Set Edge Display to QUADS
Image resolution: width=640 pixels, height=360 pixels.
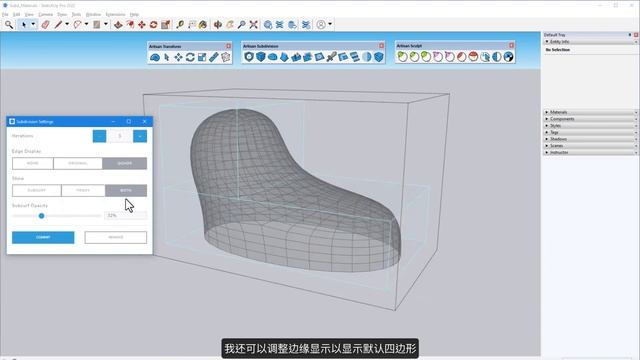[124, 163]
